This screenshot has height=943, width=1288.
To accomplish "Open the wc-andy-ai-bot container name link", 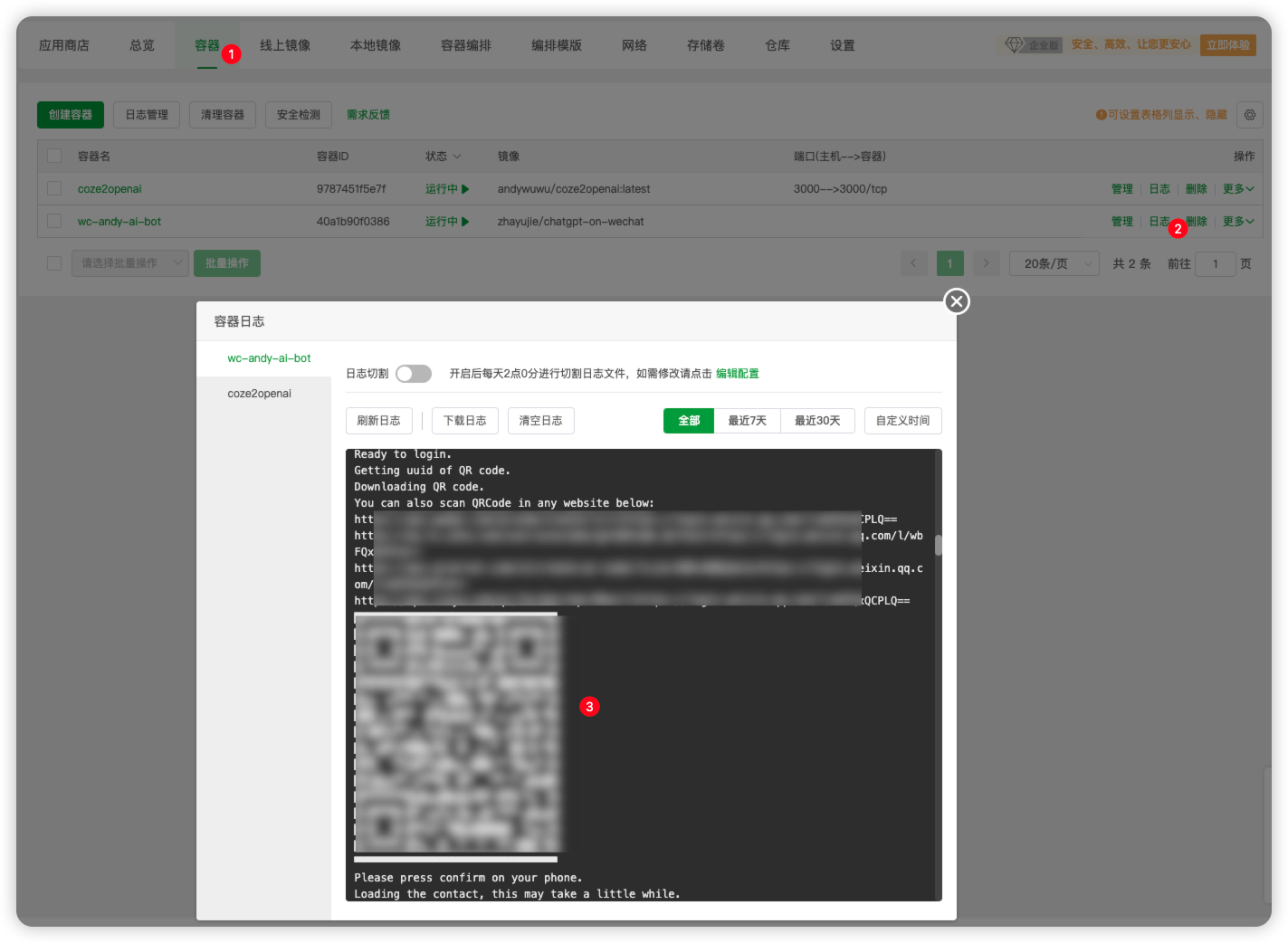I will coord(119,222).
